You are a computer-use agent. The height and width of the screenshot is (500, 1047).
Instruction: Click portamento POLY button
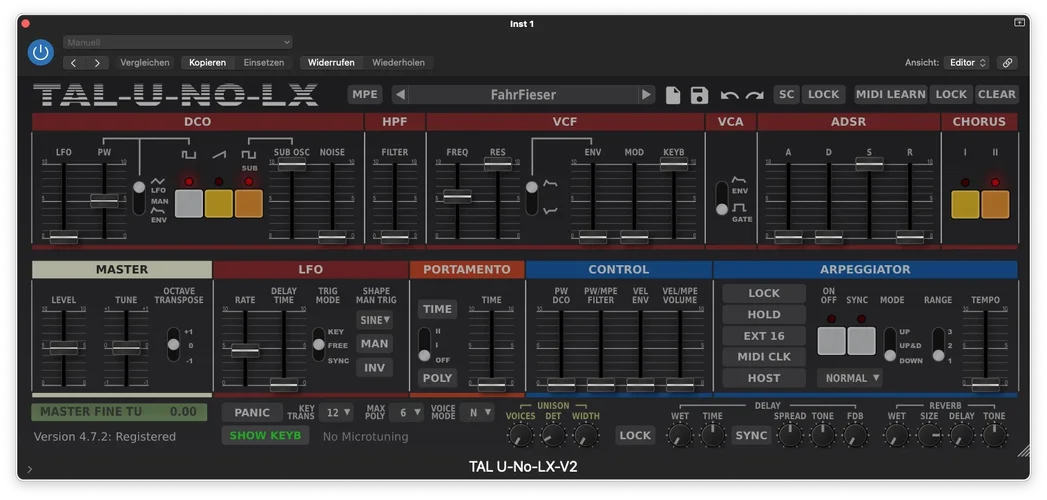(437, 378)
